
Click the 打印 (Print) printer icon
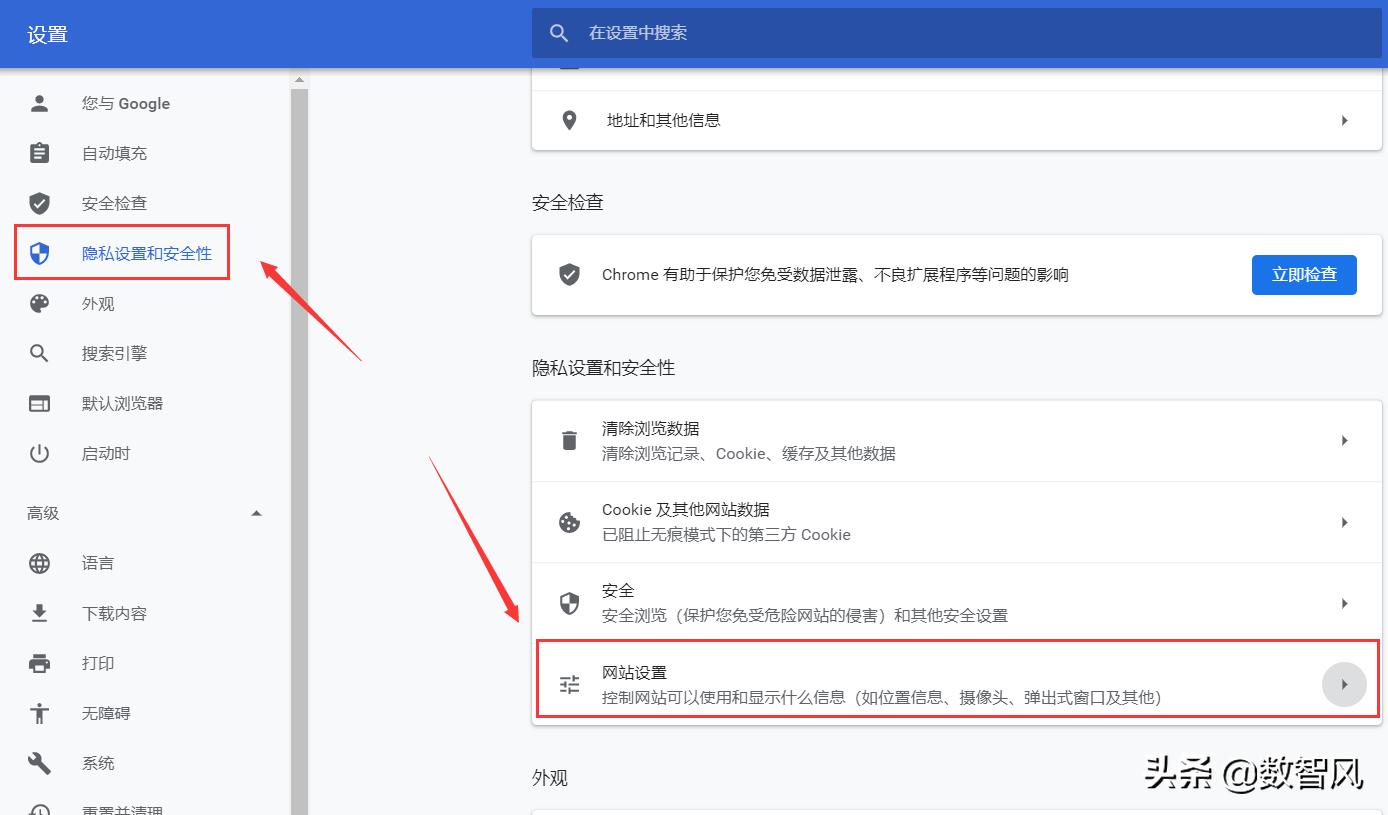(x=39, y=663)
